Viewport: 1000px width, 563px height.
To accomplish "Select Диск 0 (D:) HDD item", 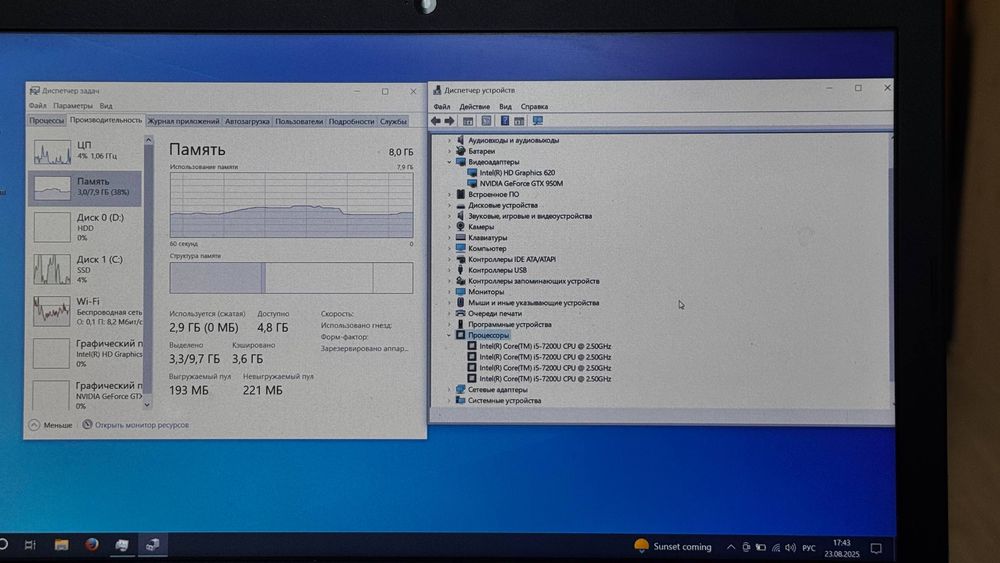I will coord(85,227).
